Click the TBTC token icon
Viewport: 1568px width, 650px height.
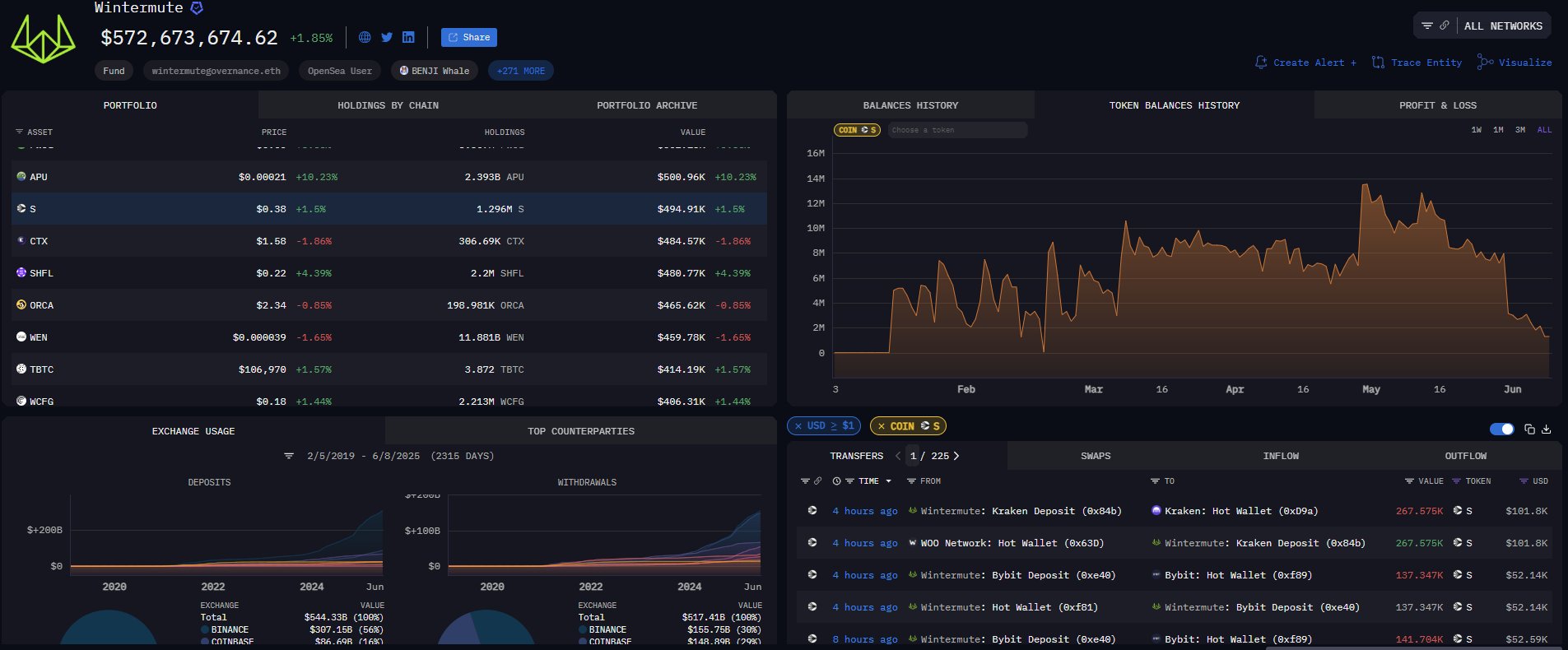[21, 369]
